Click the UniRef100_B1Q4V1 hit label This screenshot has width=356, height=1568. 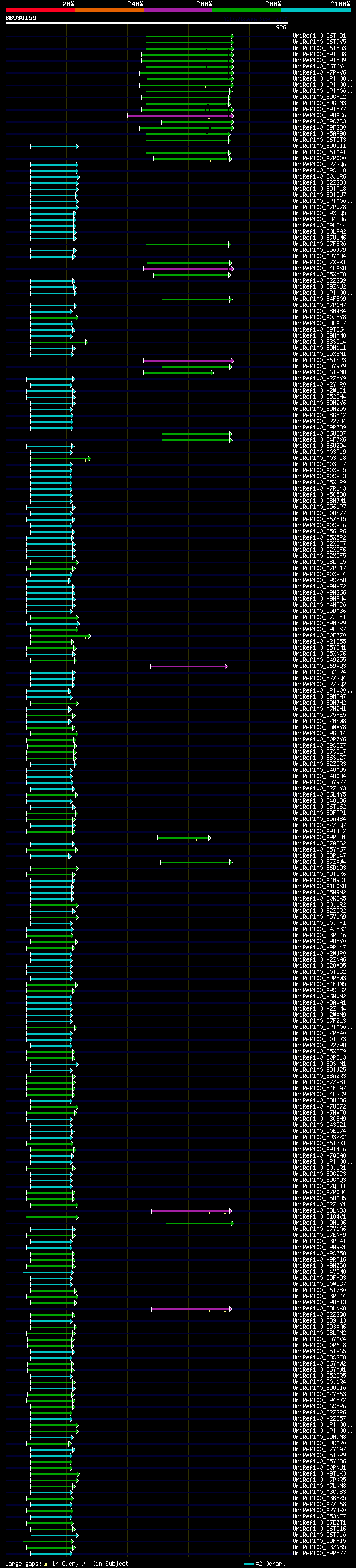319,1217
